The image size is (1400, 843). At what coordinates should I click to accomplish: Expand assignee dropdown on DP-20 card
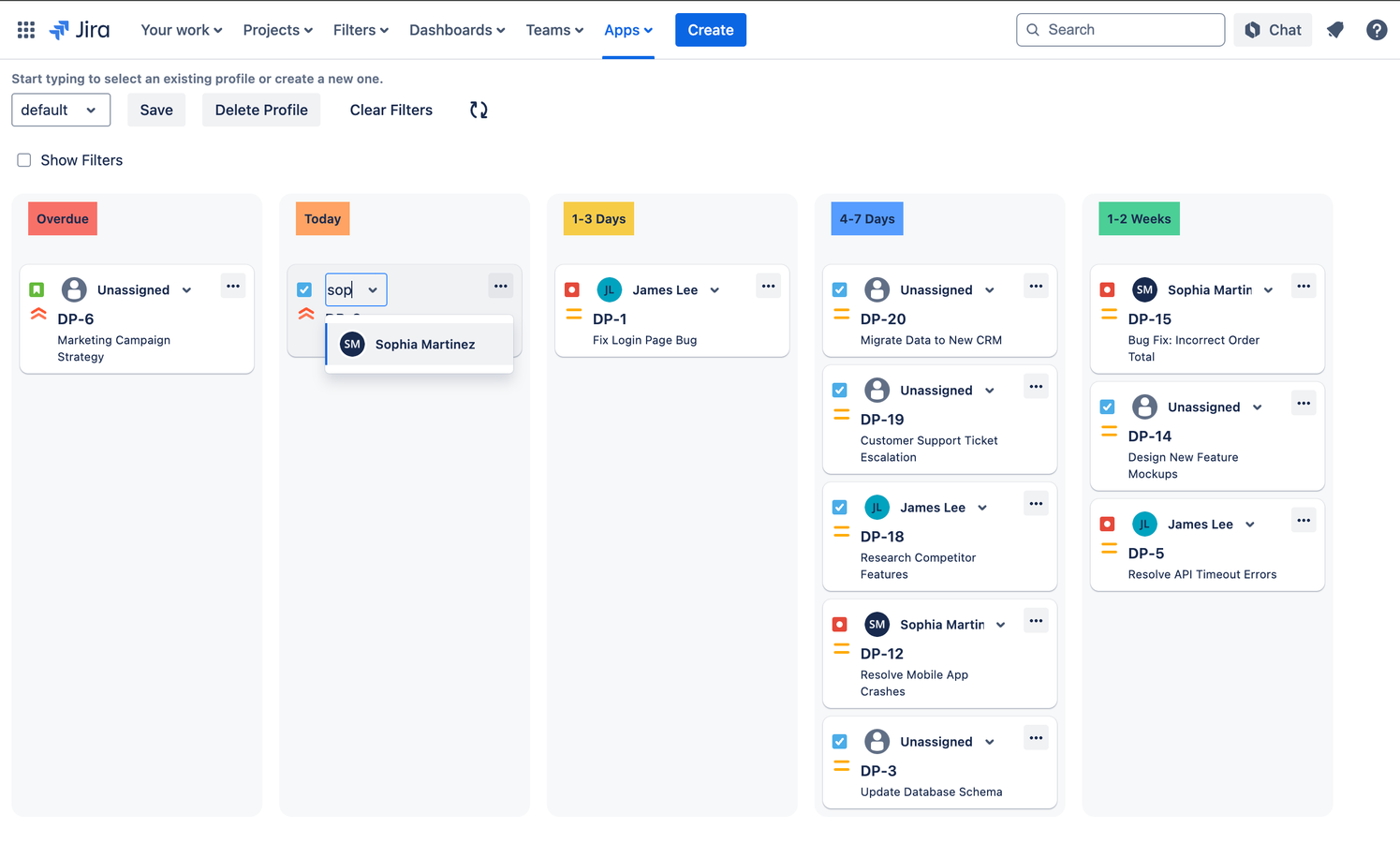point(990,290)
